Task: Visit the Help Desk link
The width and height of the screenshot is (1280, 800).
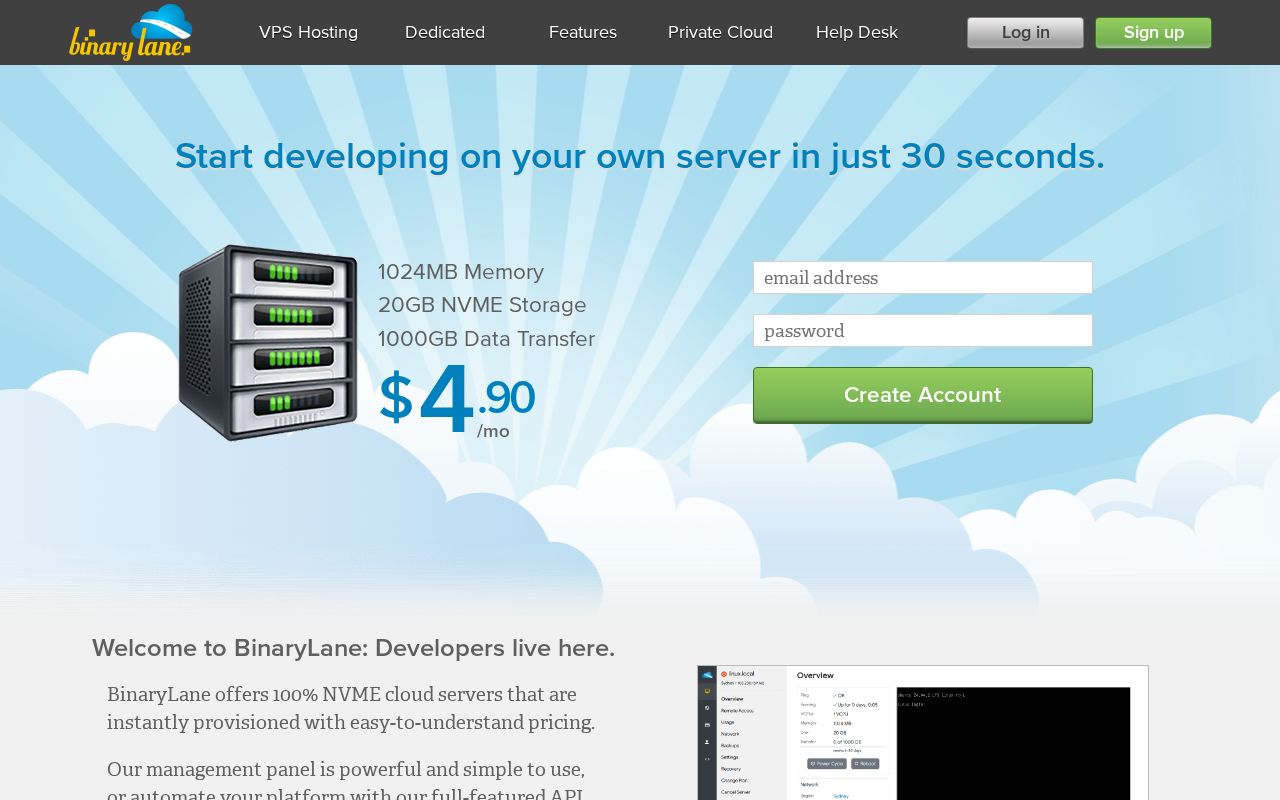Action: [x=857, y=32]
